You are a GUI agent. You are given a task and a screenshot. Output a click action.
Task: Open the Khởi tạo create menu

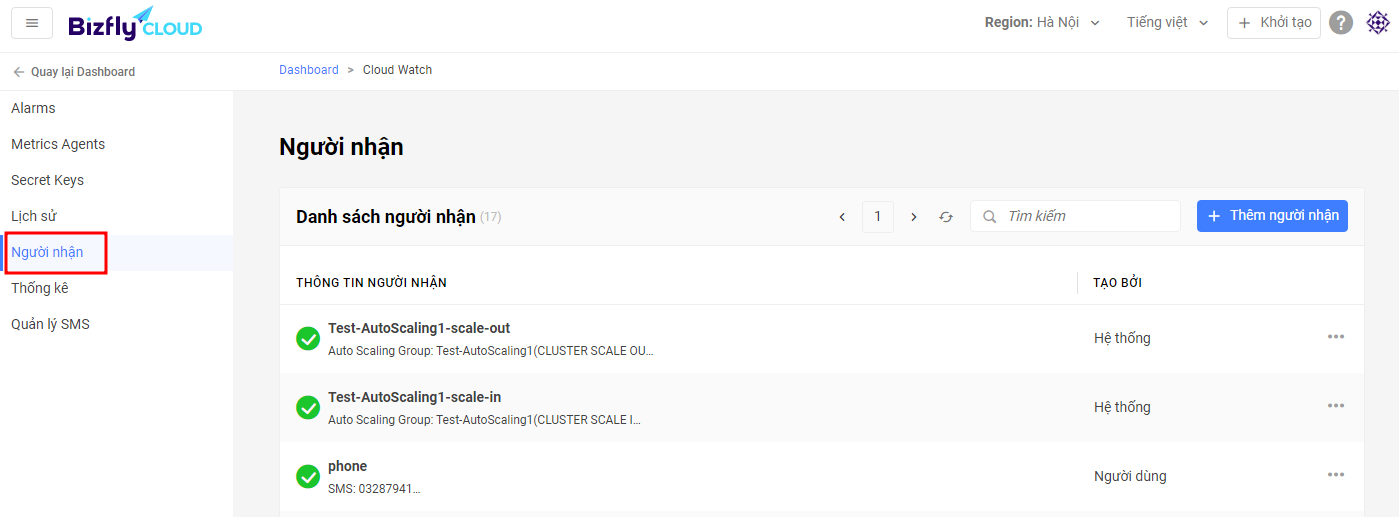(x=1274, y=23)
